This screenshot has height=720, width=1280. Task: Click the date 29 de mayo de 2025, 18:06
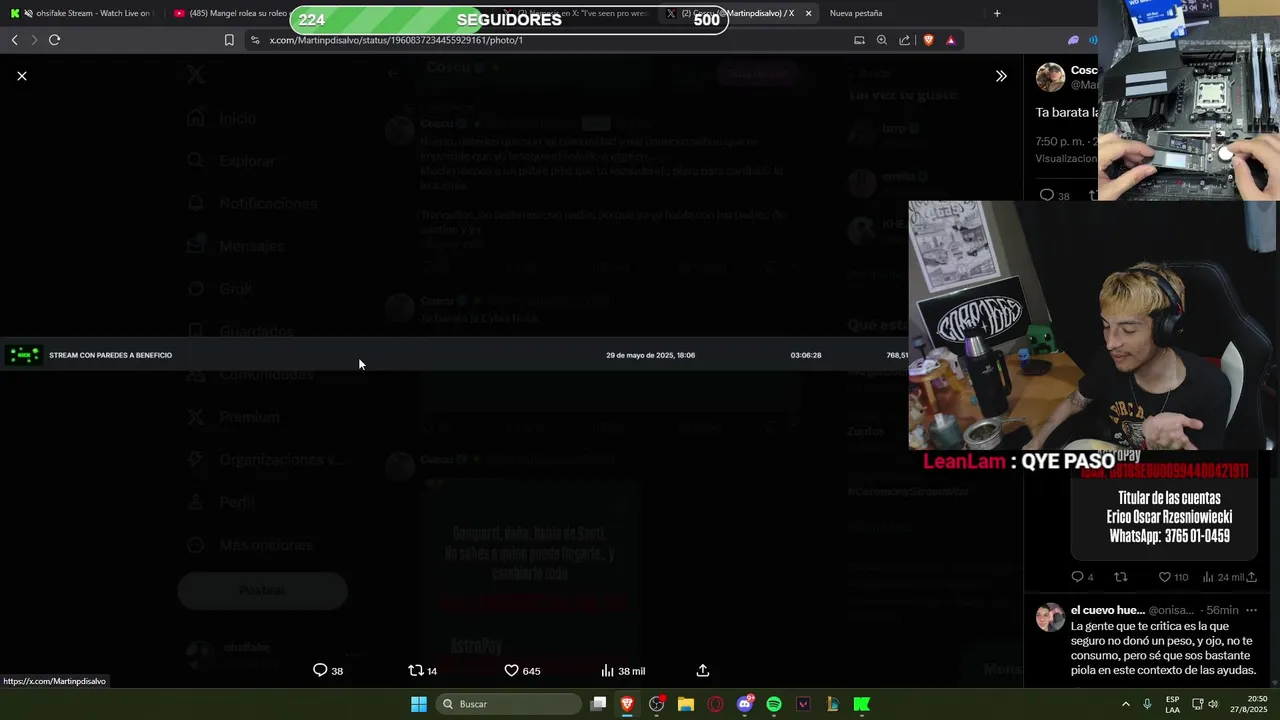click(650, 355)
